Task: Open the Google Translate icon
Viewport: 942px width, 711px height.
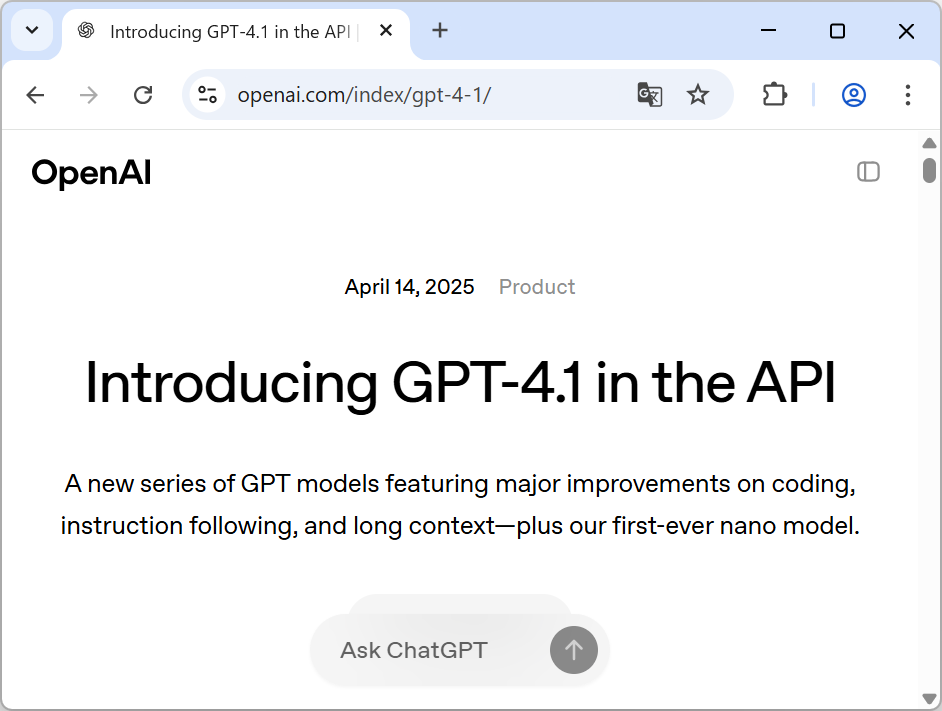Action: [x=649, y=94]
